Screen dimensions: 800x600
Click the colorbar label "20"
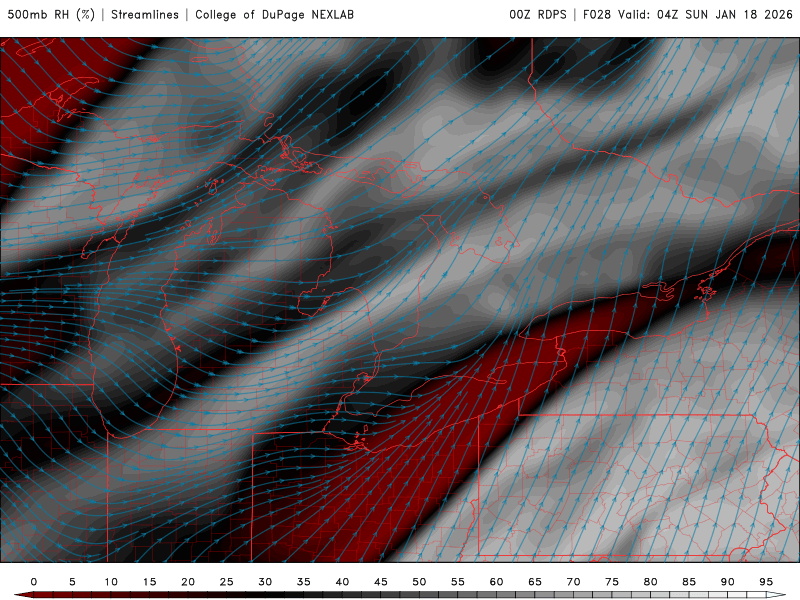pyautogui.click(x=188, y=582)
